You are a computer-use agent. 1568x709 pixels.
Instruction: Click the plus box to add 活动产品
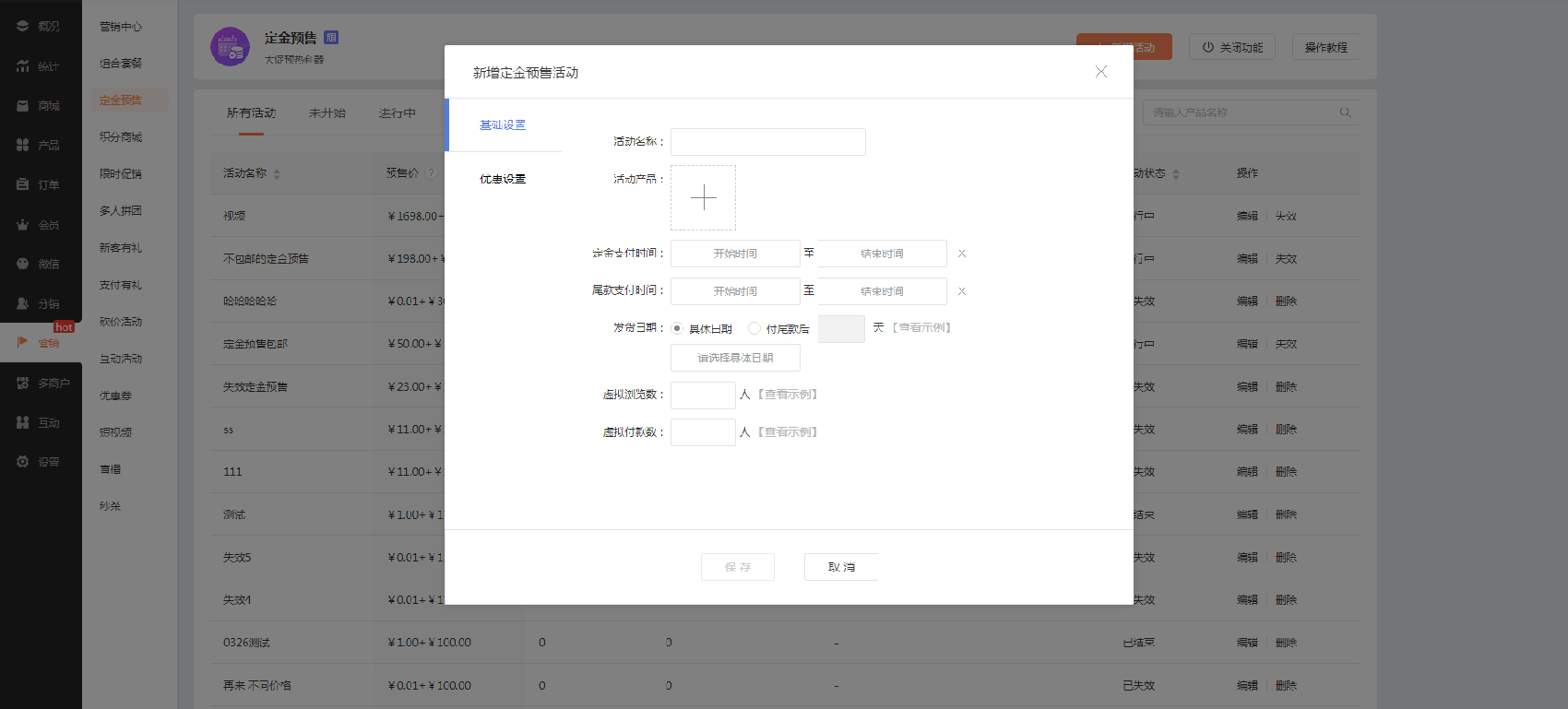pos(703,197)
